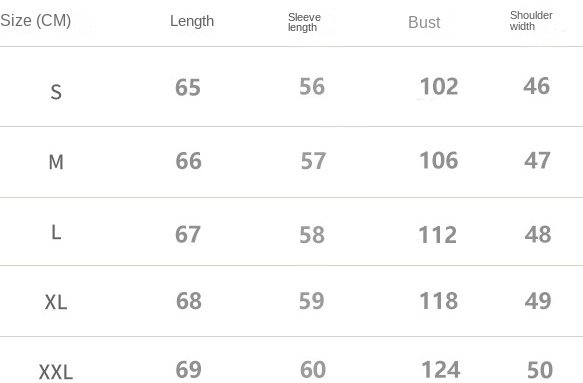Select the bust value 106
Viewport: 583px width, 383px height.
click(439, 160)
